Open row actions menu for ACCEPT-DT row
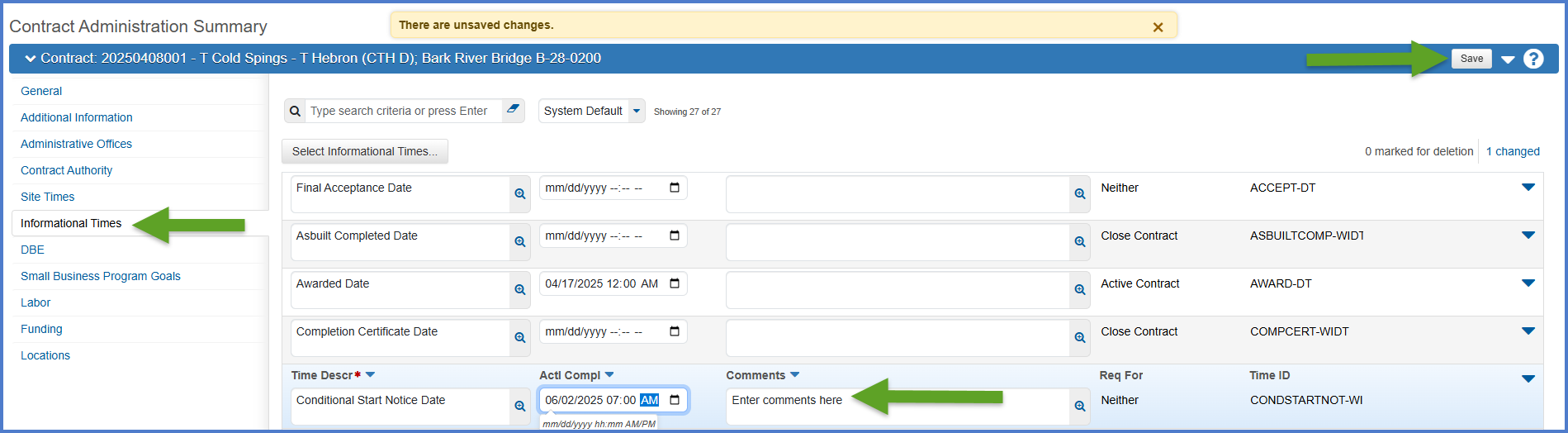1568x433 pixels. [1528, 188]
